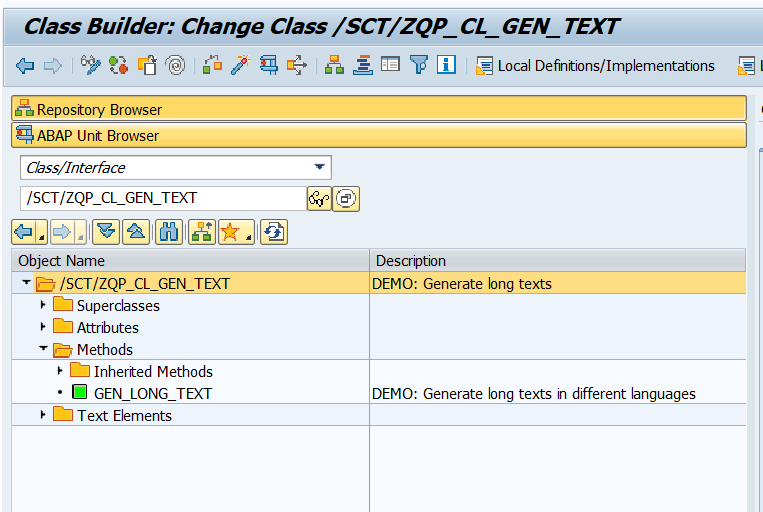Click the Refresh object list icon

coord(273,233)
